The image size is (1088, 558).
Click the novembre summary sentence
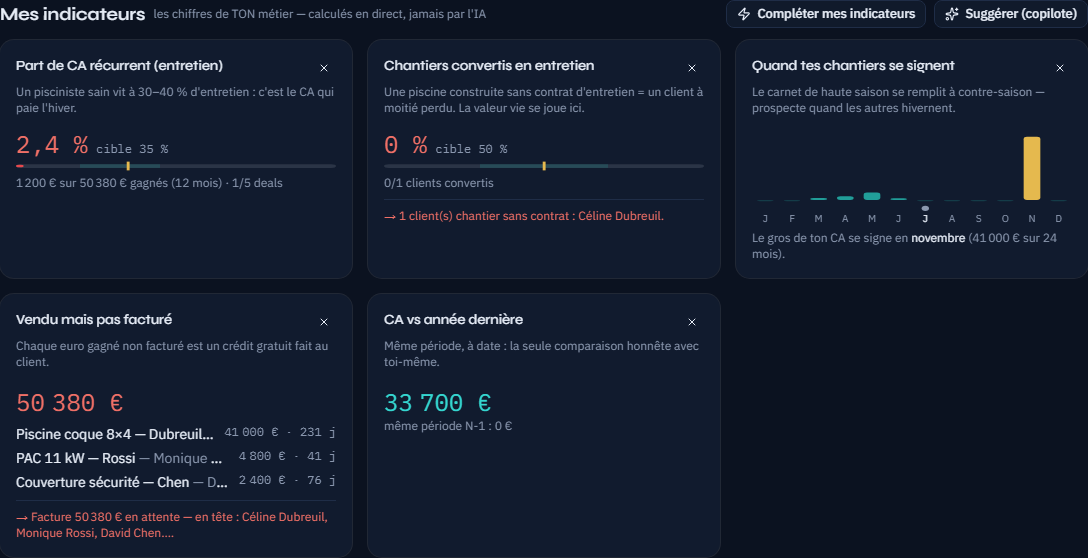[904, 246]
